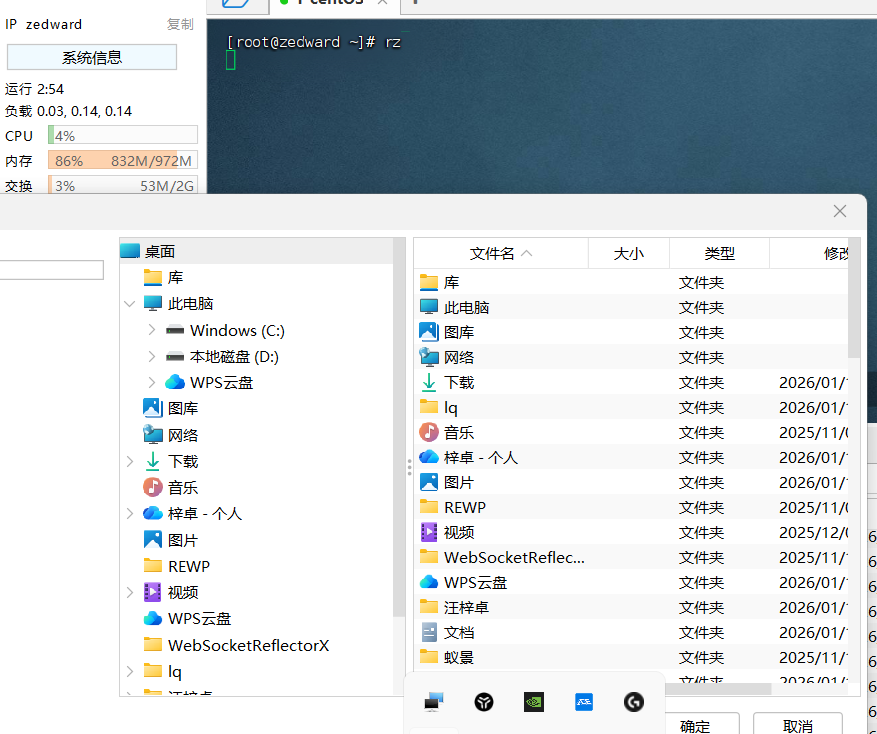The height and width of the screenshot is (734, 877).
Task: Select the 下载 download icon in file list
Action: click(x=429, y=382)
